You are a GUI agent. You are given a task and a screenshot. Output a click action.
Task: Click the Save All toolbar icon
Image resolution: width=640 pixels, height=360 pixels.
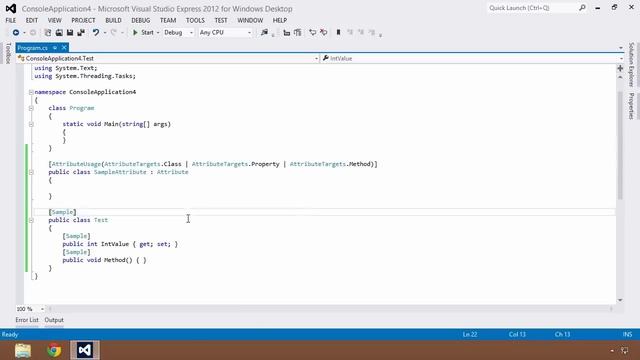click(81, 32)
